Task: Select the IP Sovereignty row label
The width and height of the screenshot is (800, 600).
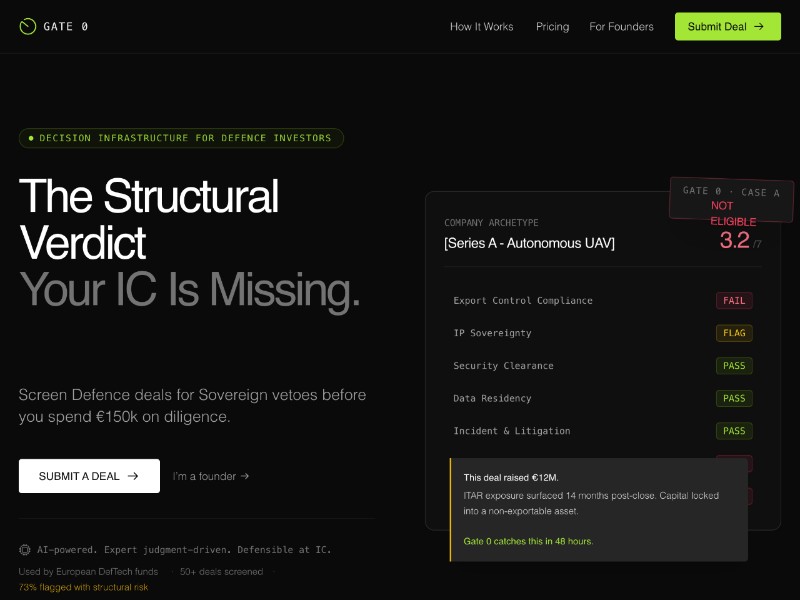Action: click(492, 333)
